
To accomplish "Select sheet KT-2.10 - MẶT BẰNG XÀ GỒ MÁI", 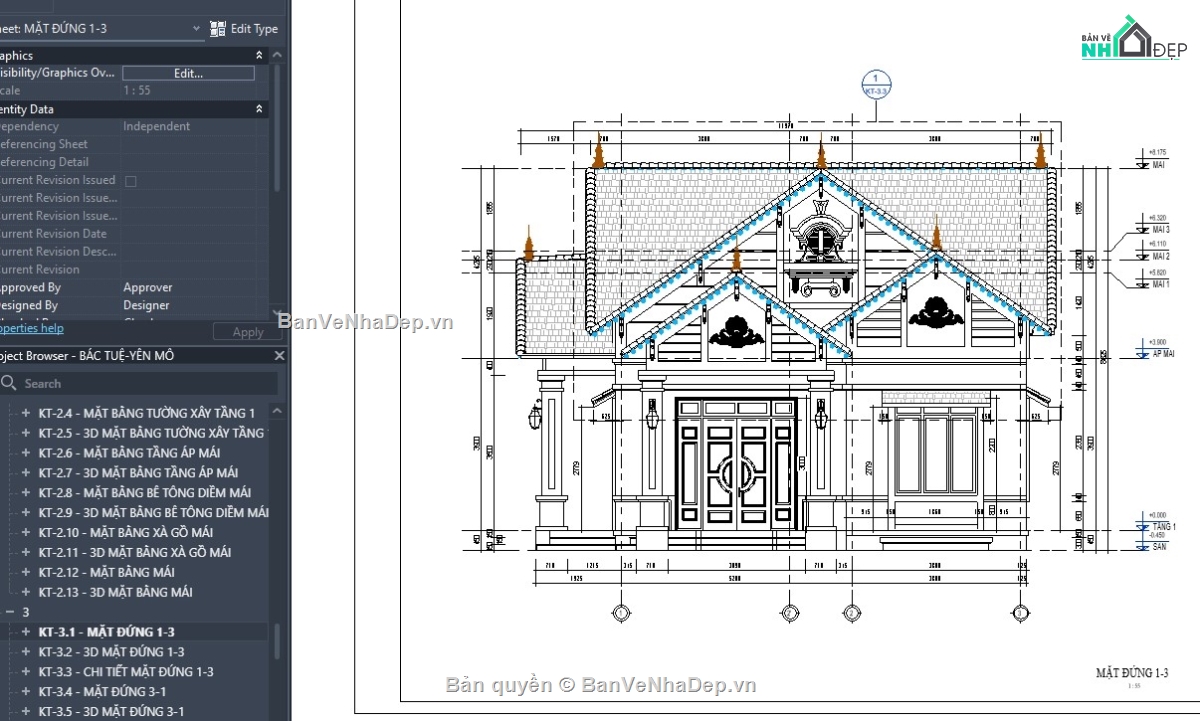I will coord(126,533).
